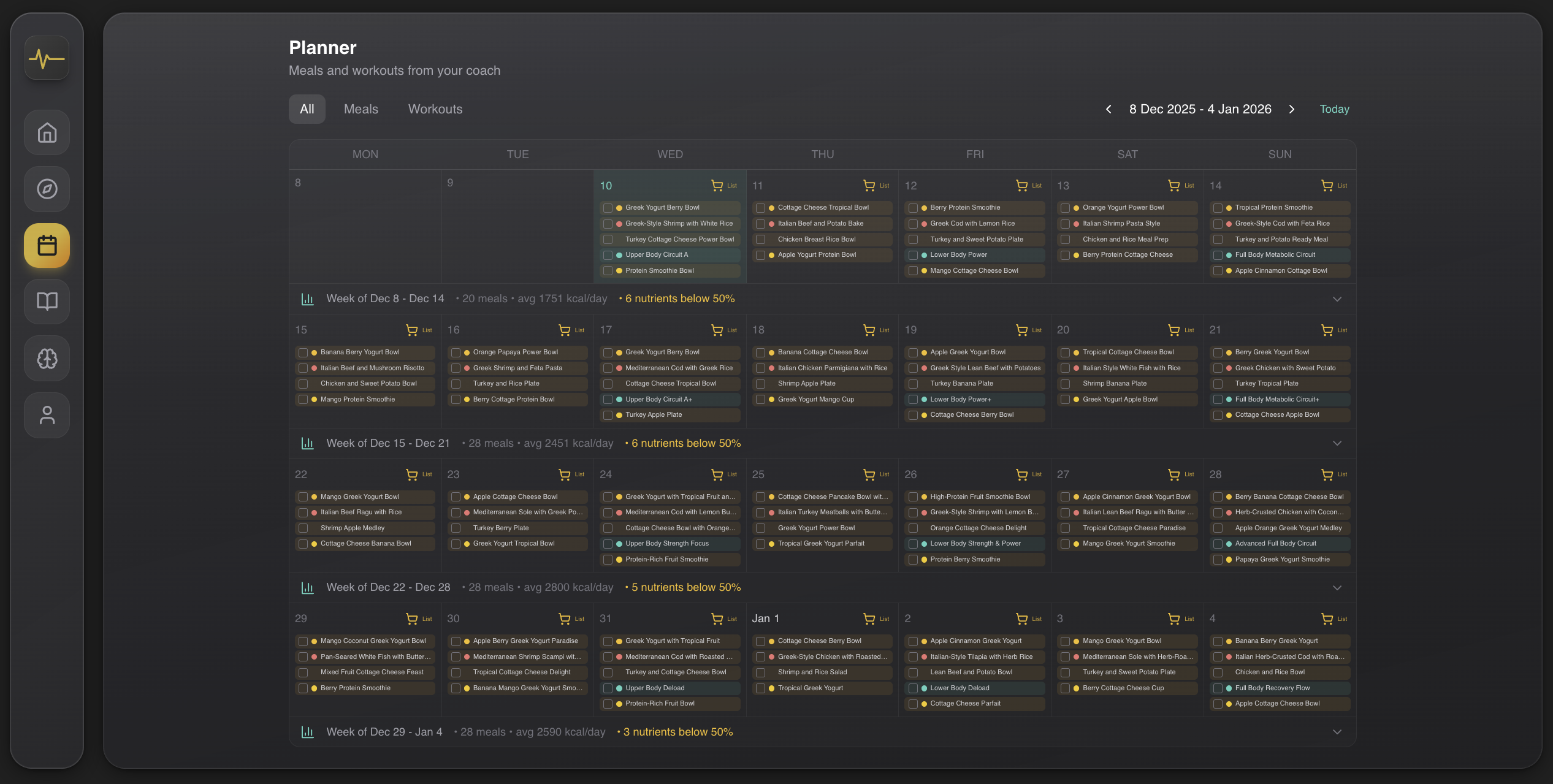Collapse the Week of Dec 29 summary chevron
The image size is (1553, 784).
1337,732
